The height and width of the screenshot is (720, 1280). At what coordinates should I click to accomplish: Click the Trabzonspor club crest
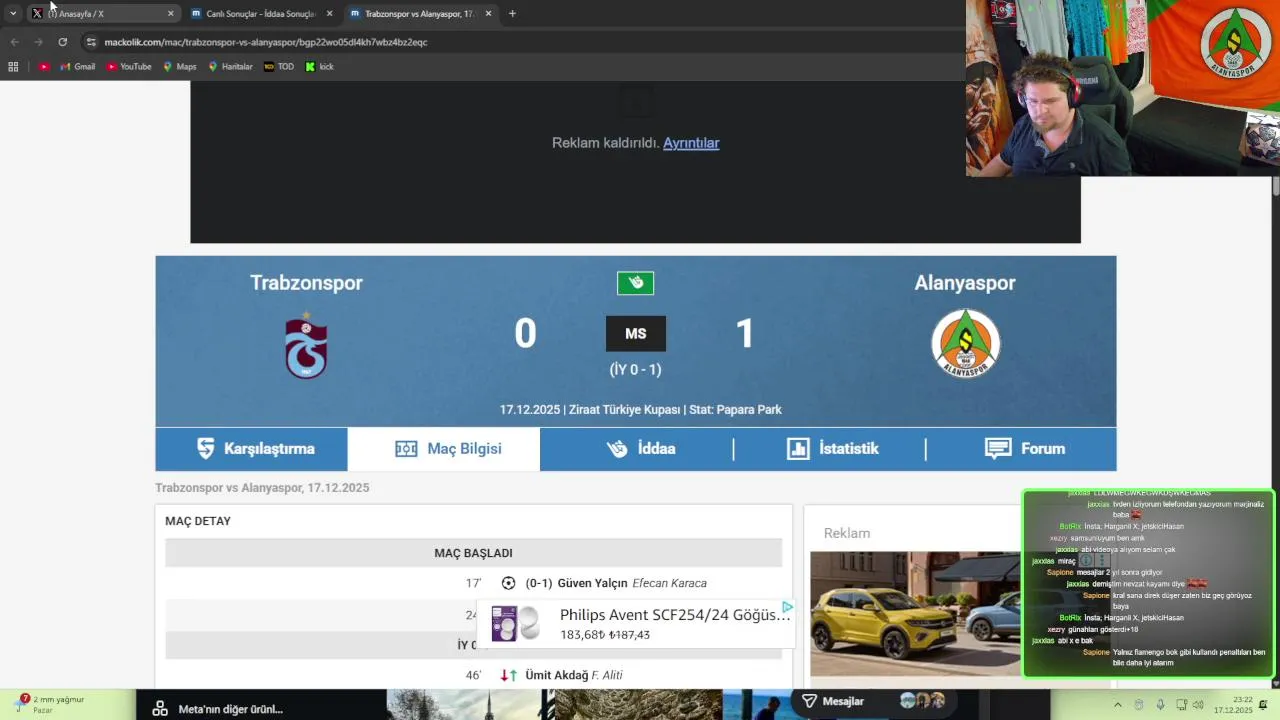click(306, 345)
